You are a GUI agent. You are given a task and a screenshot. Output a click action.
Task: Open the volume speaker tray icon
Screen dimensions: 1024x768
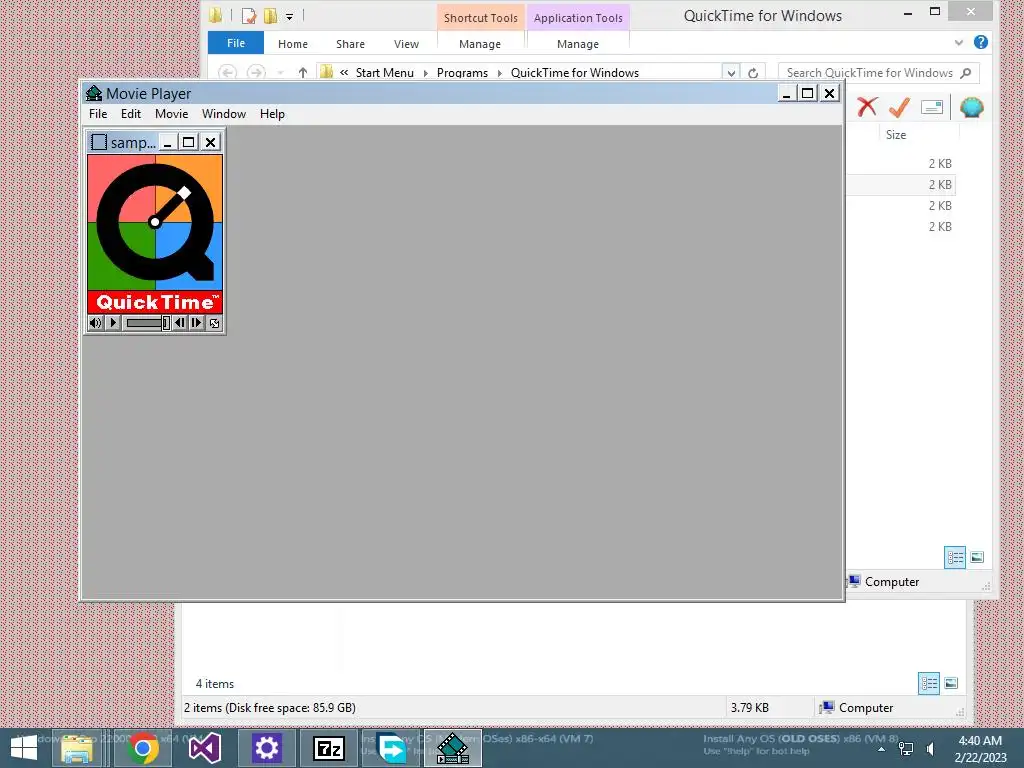tap(930, 749)
